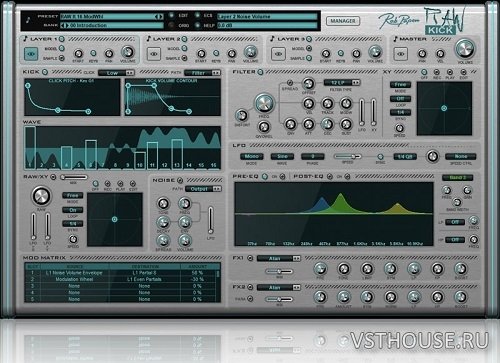
Task: Select the Orig option in the display
Action: coord(171,25)
